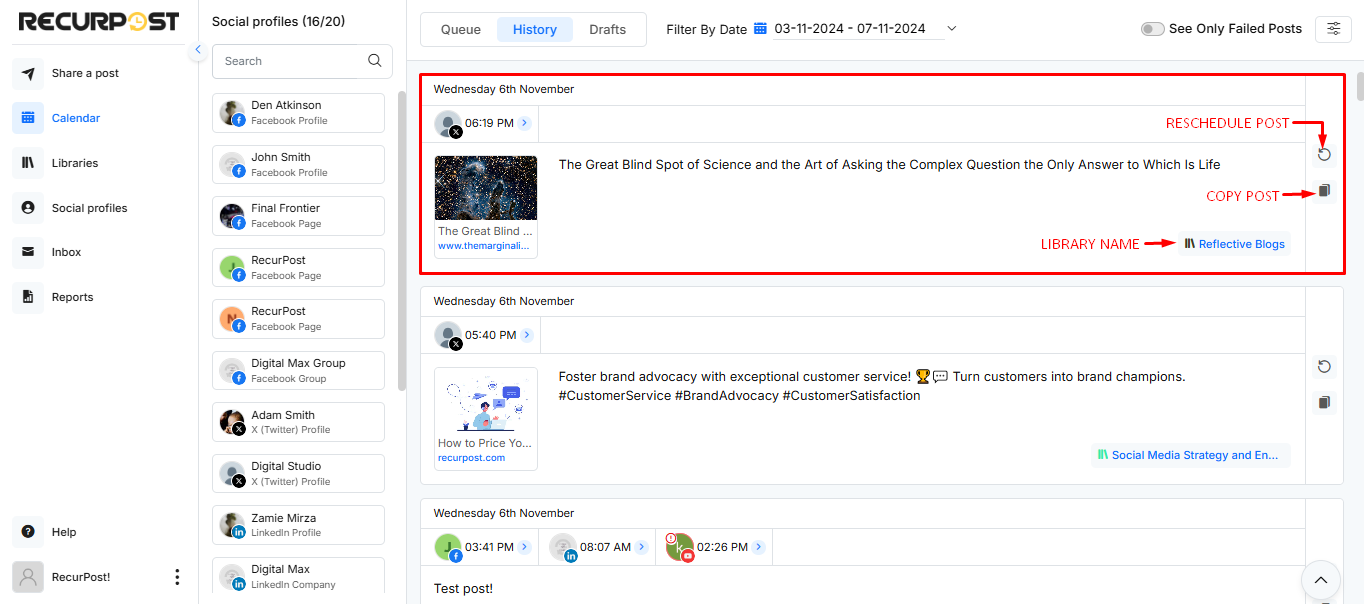Switch to the History tab

535,29
